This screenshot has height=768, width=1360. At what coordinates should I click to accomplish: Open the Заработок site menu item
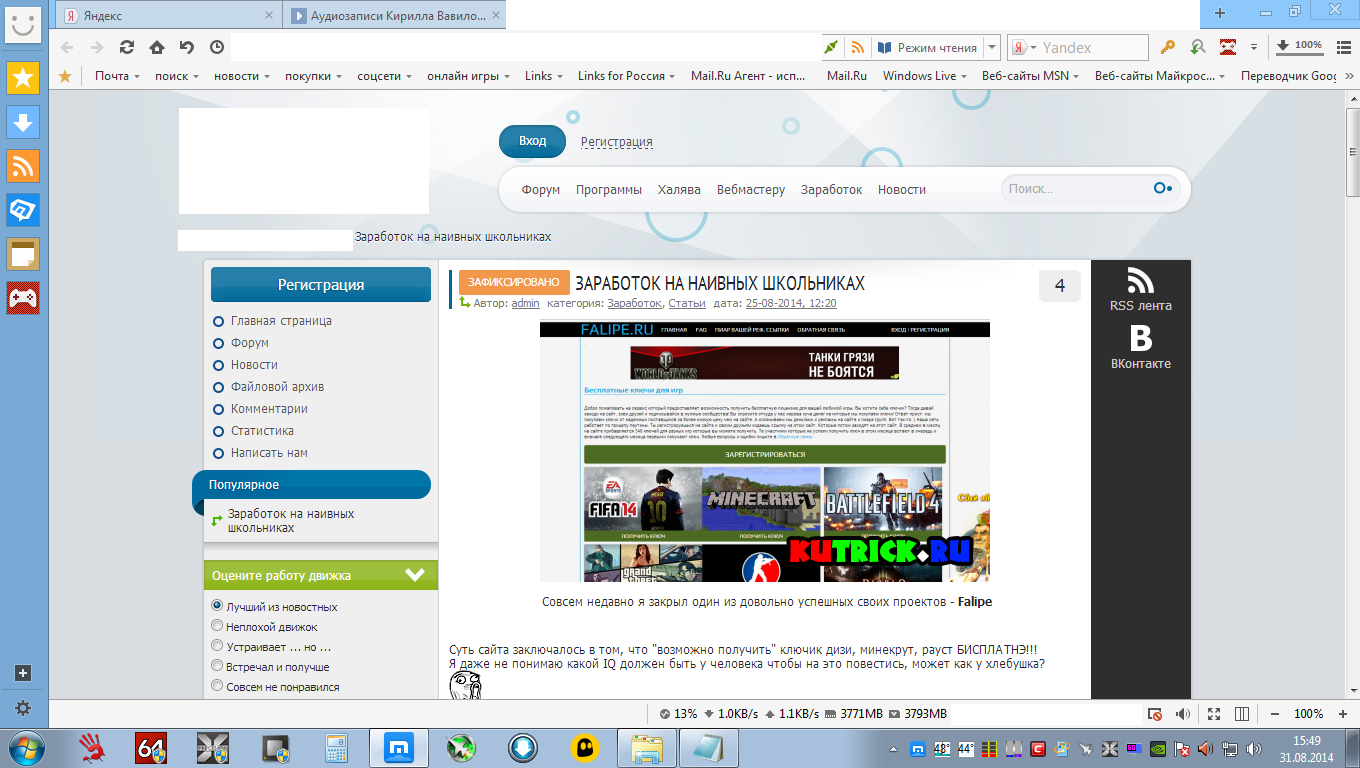[831, 189]
